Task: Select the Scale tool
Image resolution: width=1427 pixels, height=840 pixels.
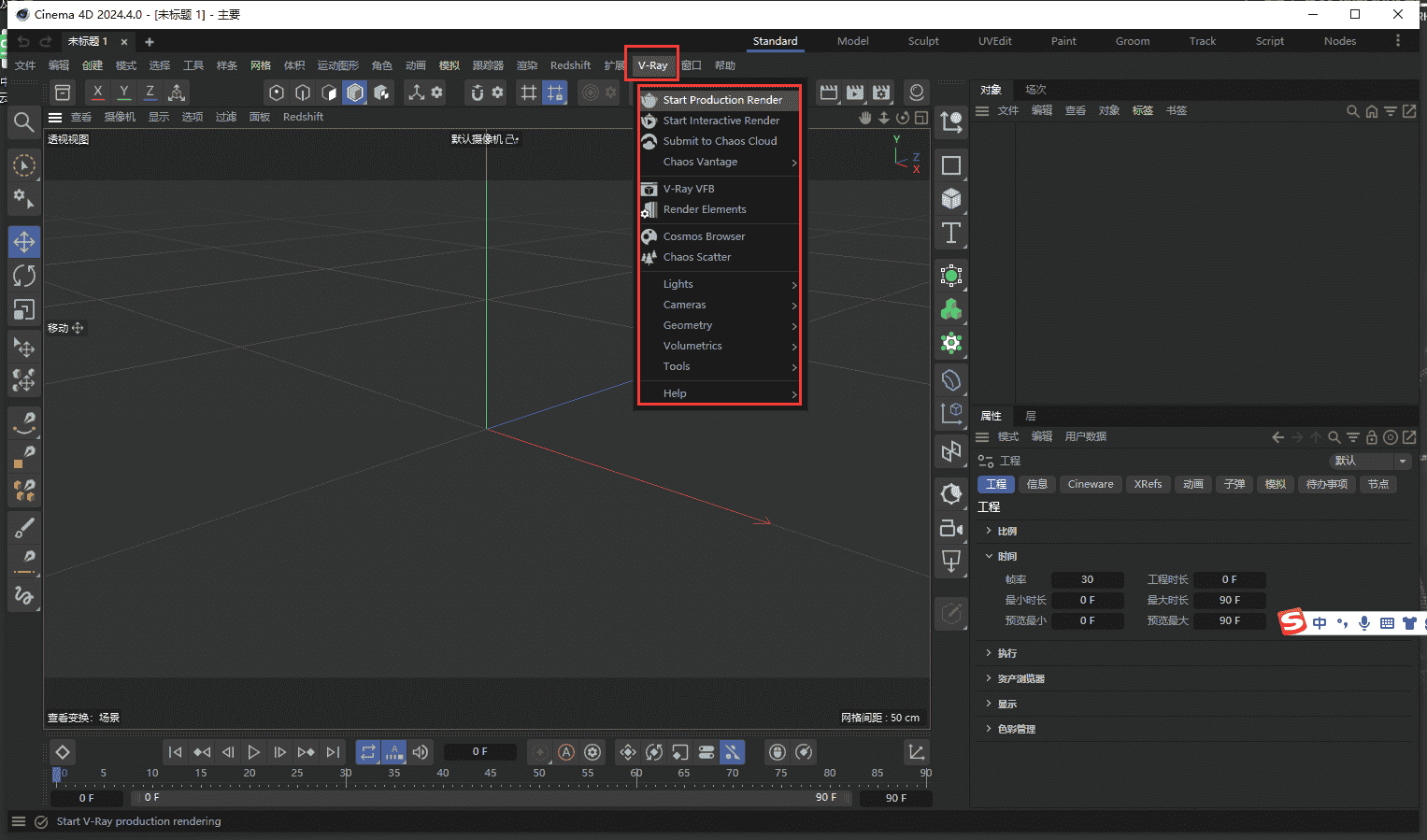Action: pos(23,310)
